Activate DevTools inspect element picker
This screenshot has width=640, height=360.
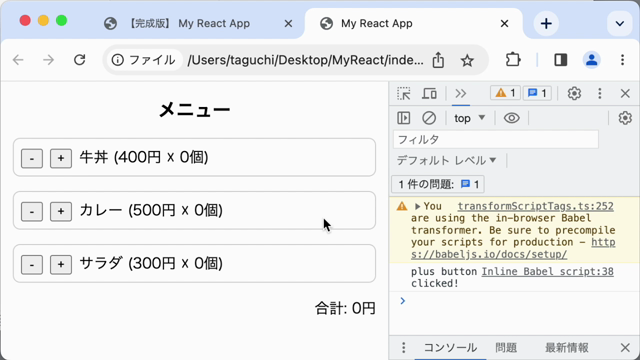point(404,93)
